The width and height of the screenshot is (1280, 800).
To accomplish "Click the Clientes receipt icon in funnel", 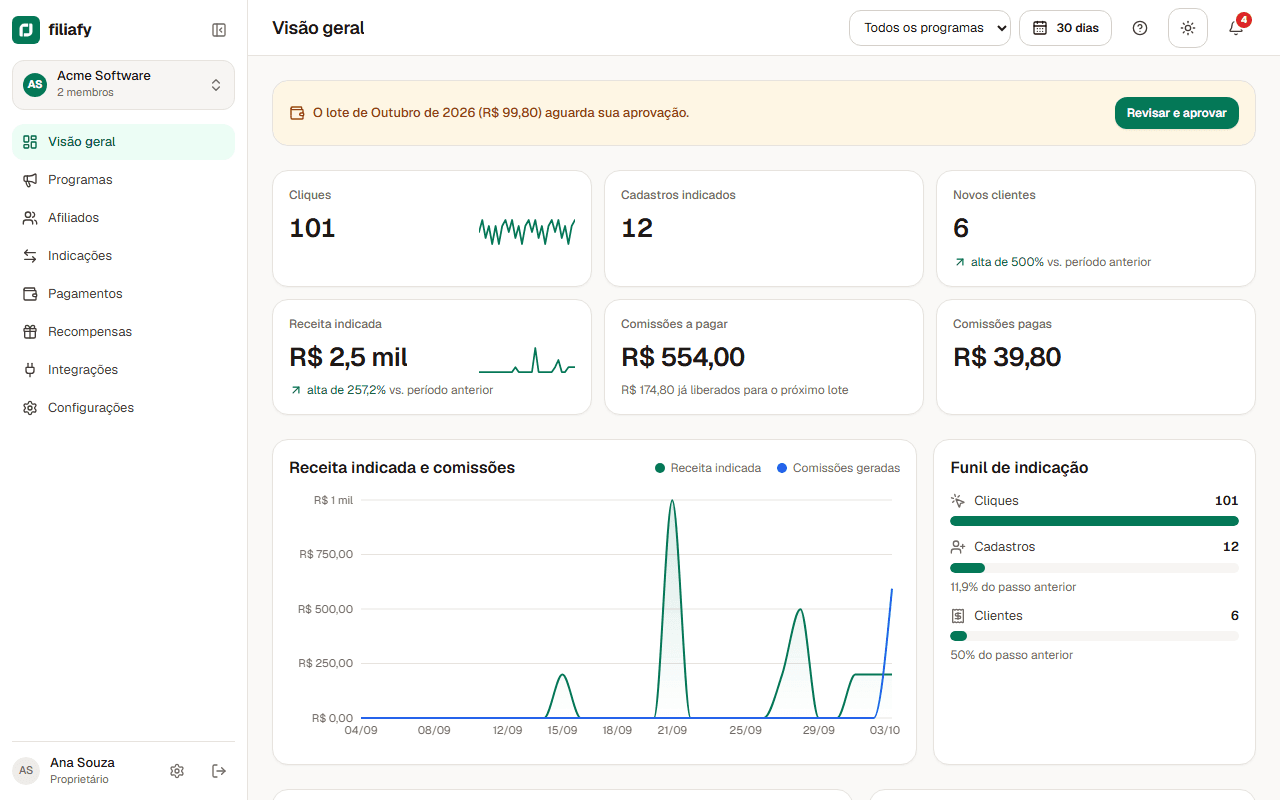I will point(958,616).
